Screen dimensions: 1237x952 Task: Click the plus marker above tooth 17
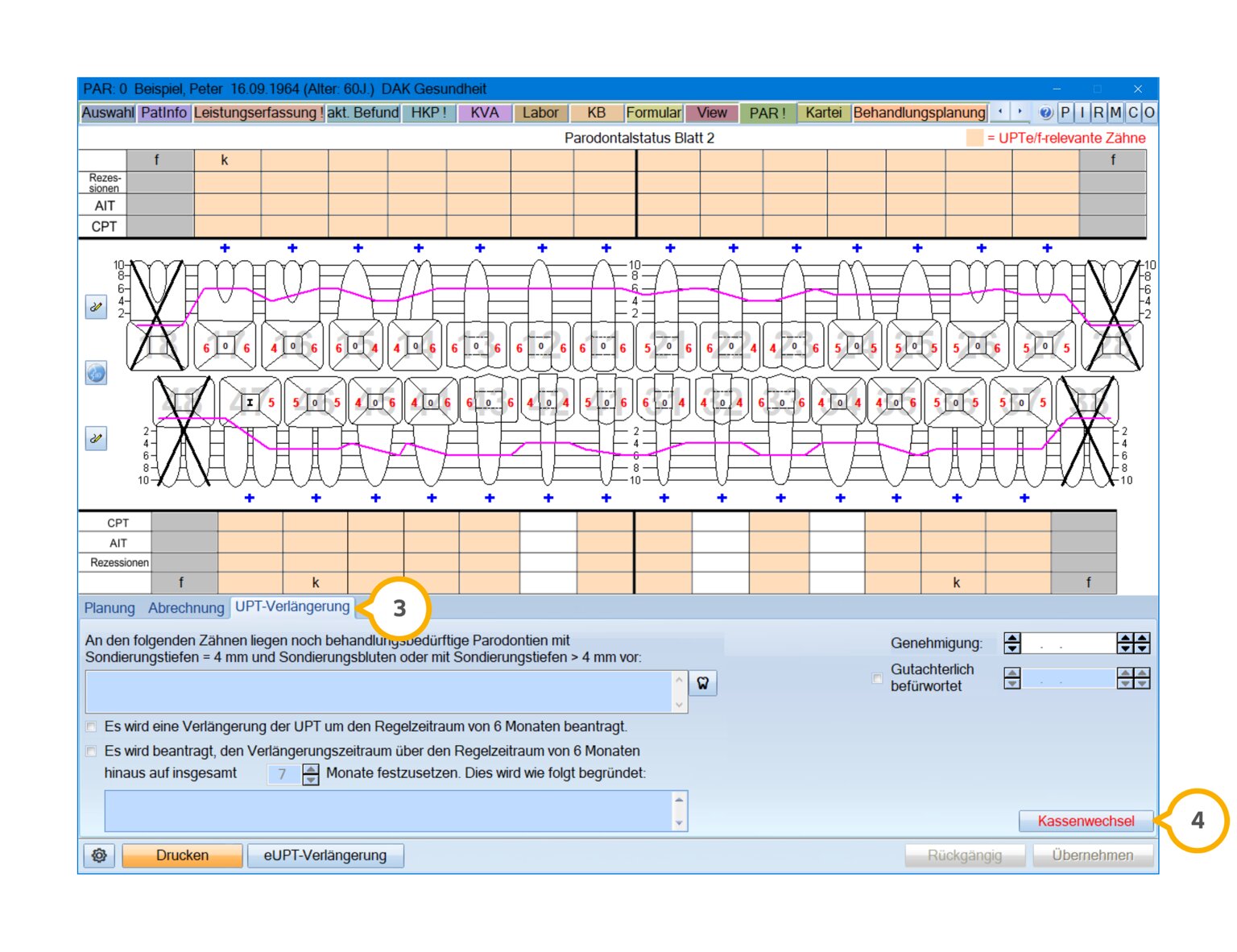click(225, 248)
